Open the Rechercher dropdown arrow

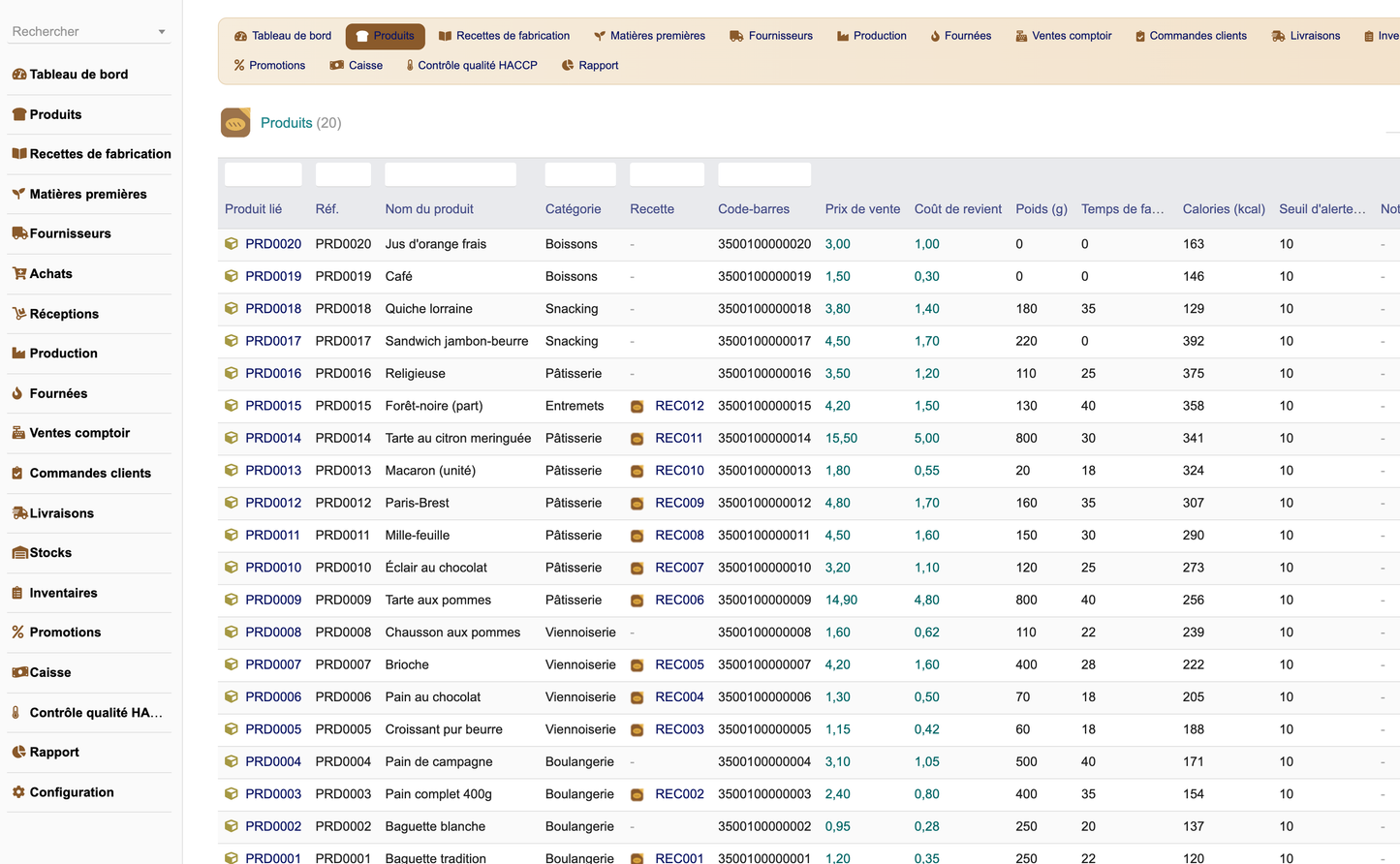click(x=161, y=32)
